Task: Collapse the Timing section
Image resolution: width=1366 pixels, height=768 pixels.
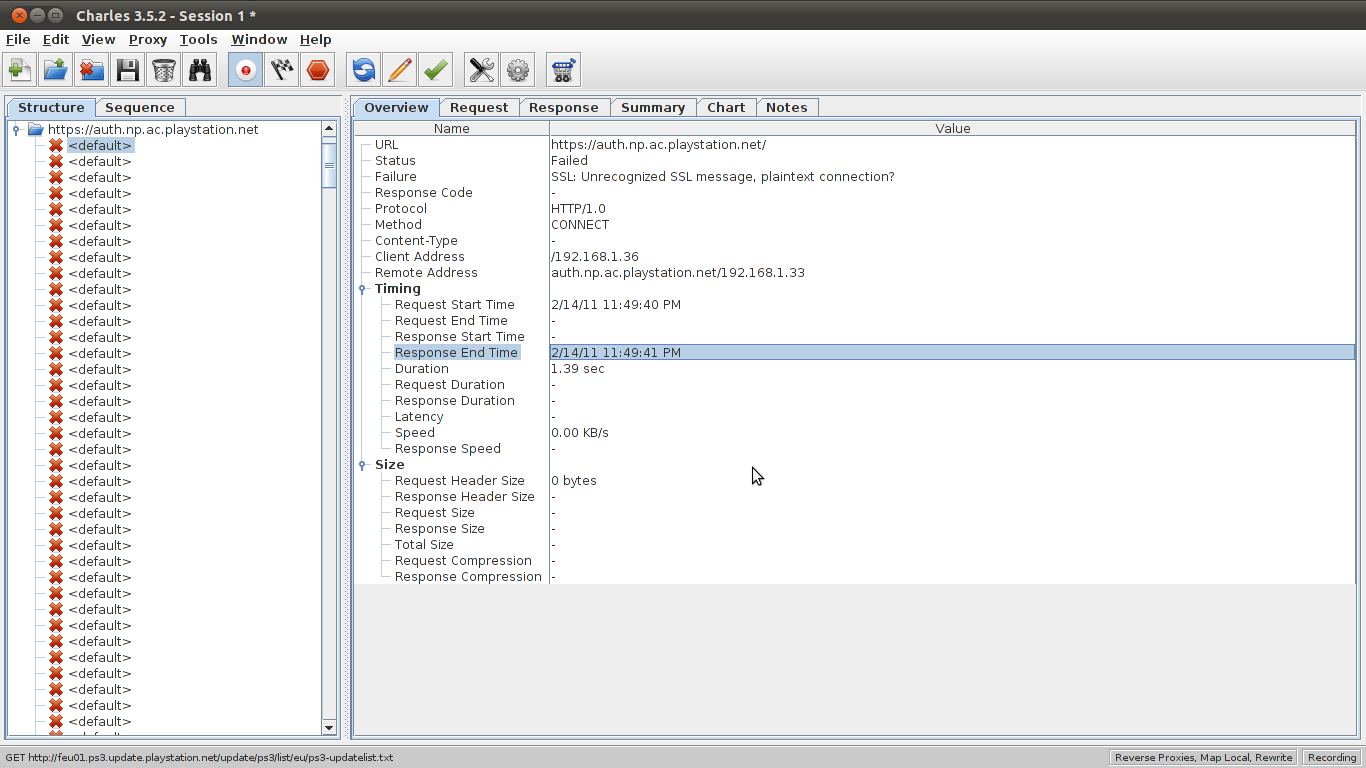Action: (363, 289)
